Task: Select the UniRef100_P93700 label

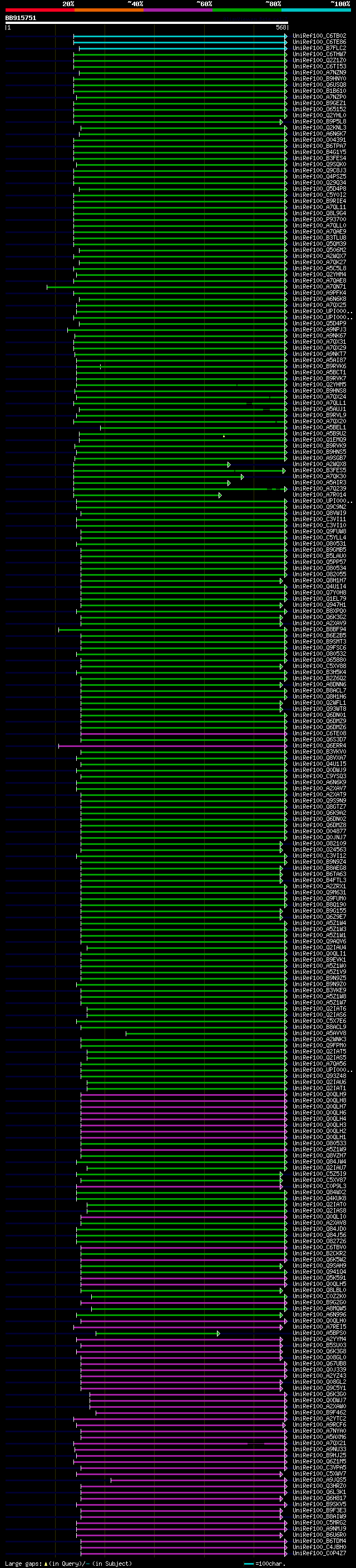Action: click(319, 220)
